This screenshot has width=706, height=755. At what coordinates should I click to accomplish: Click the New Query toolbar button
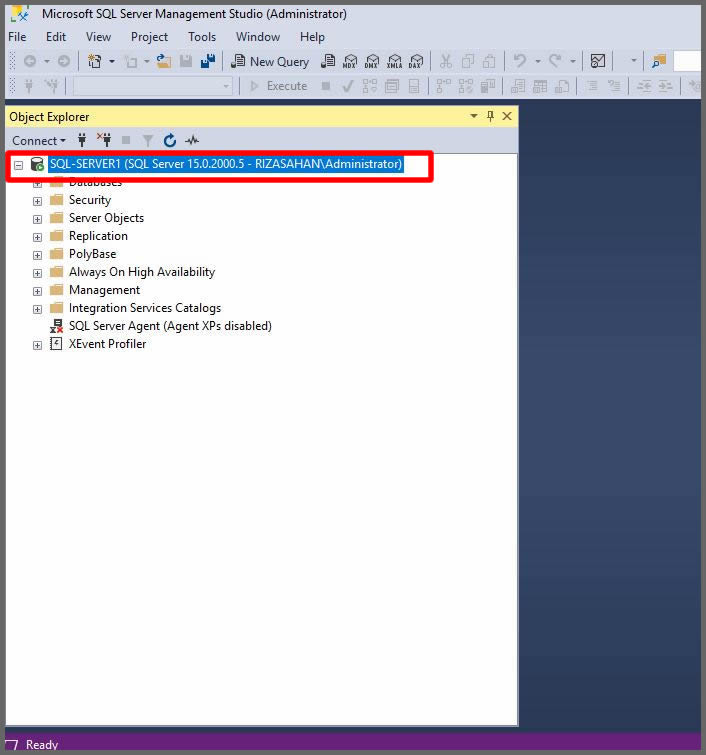click(270, 62)
